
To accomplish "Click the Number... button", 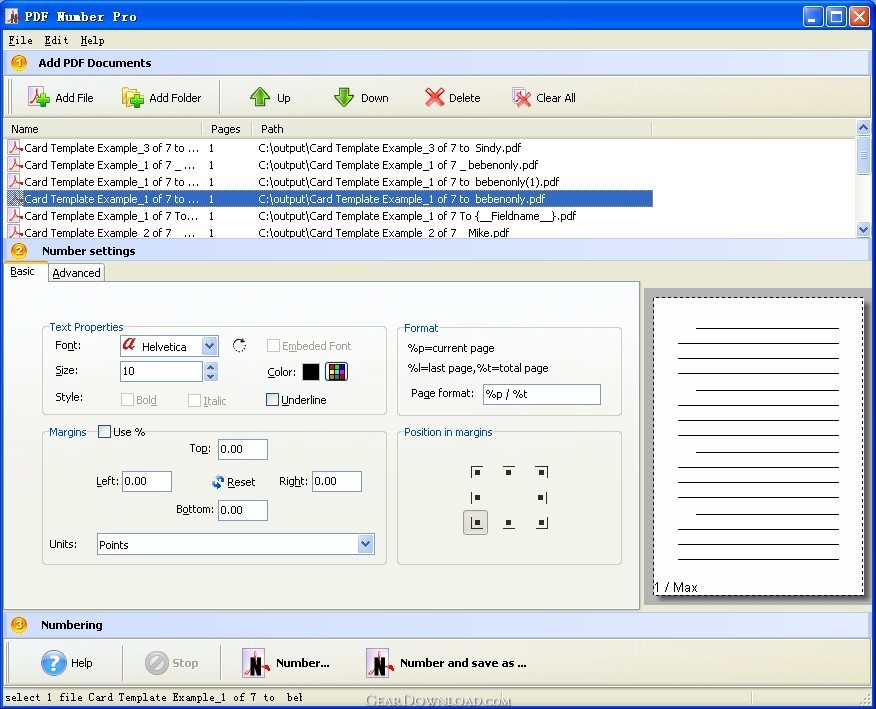I will pos(285,663).
